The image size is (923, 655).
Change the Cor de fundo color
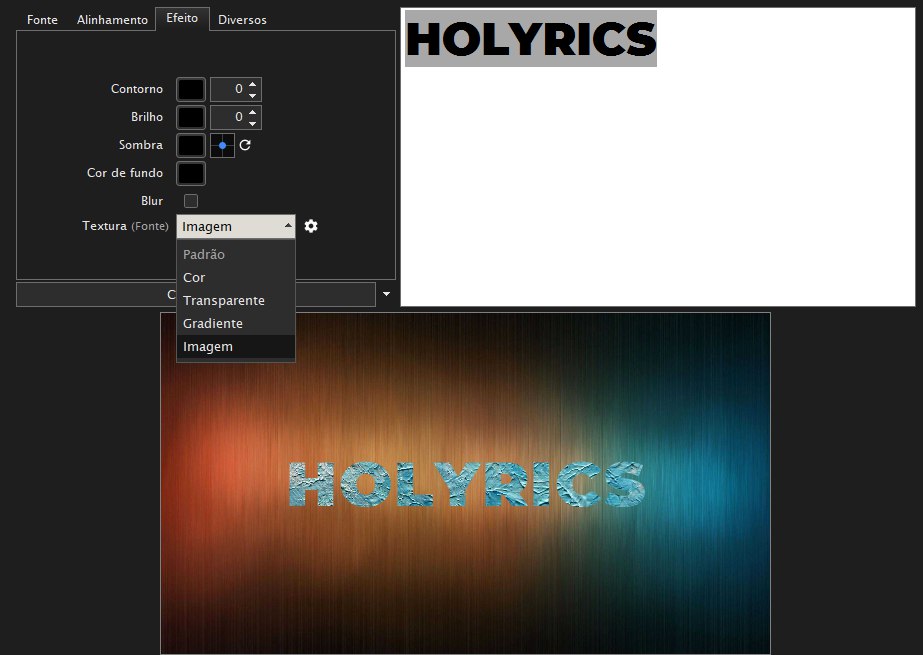point(191,173)
